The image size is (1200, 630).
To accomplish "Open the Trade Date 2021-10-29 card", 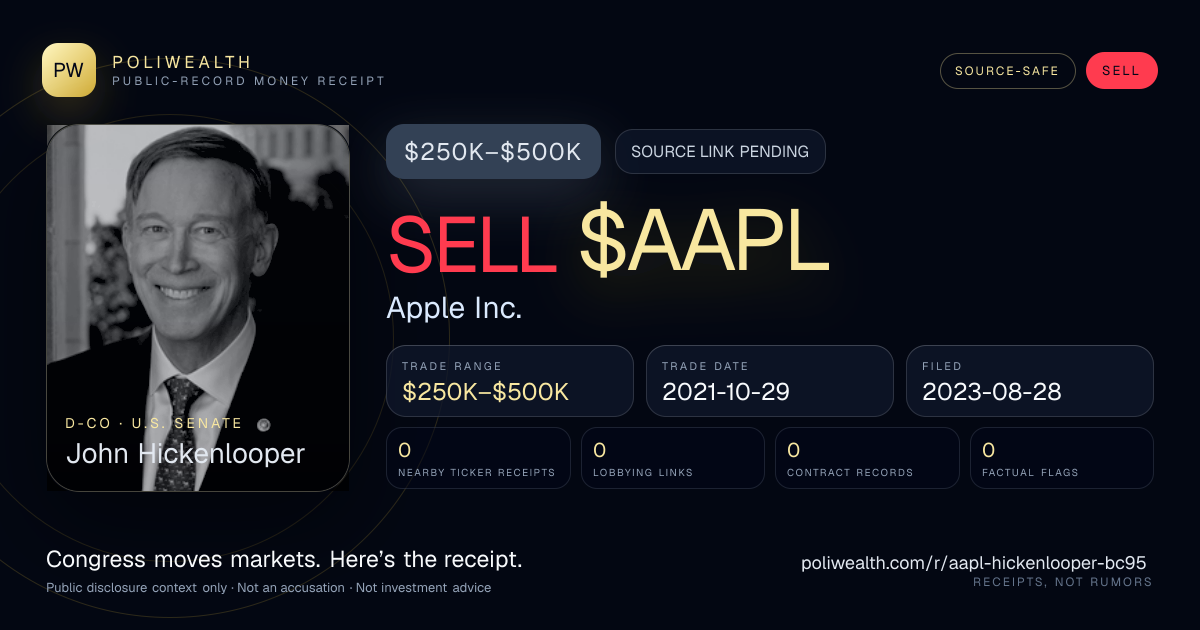I will click(x=770, y=381).
